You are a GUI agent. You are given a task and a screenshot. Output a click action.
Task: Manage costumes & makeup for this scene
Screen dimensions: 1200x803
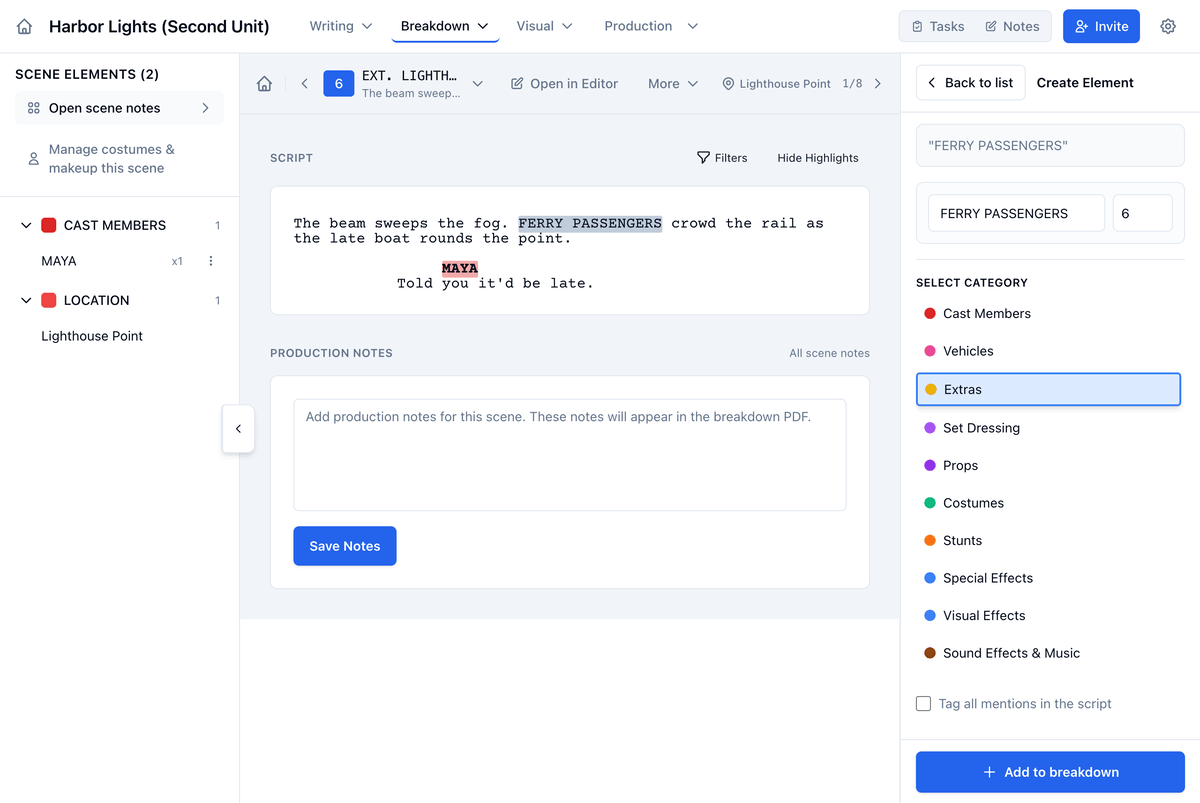[x=119, y=159]
